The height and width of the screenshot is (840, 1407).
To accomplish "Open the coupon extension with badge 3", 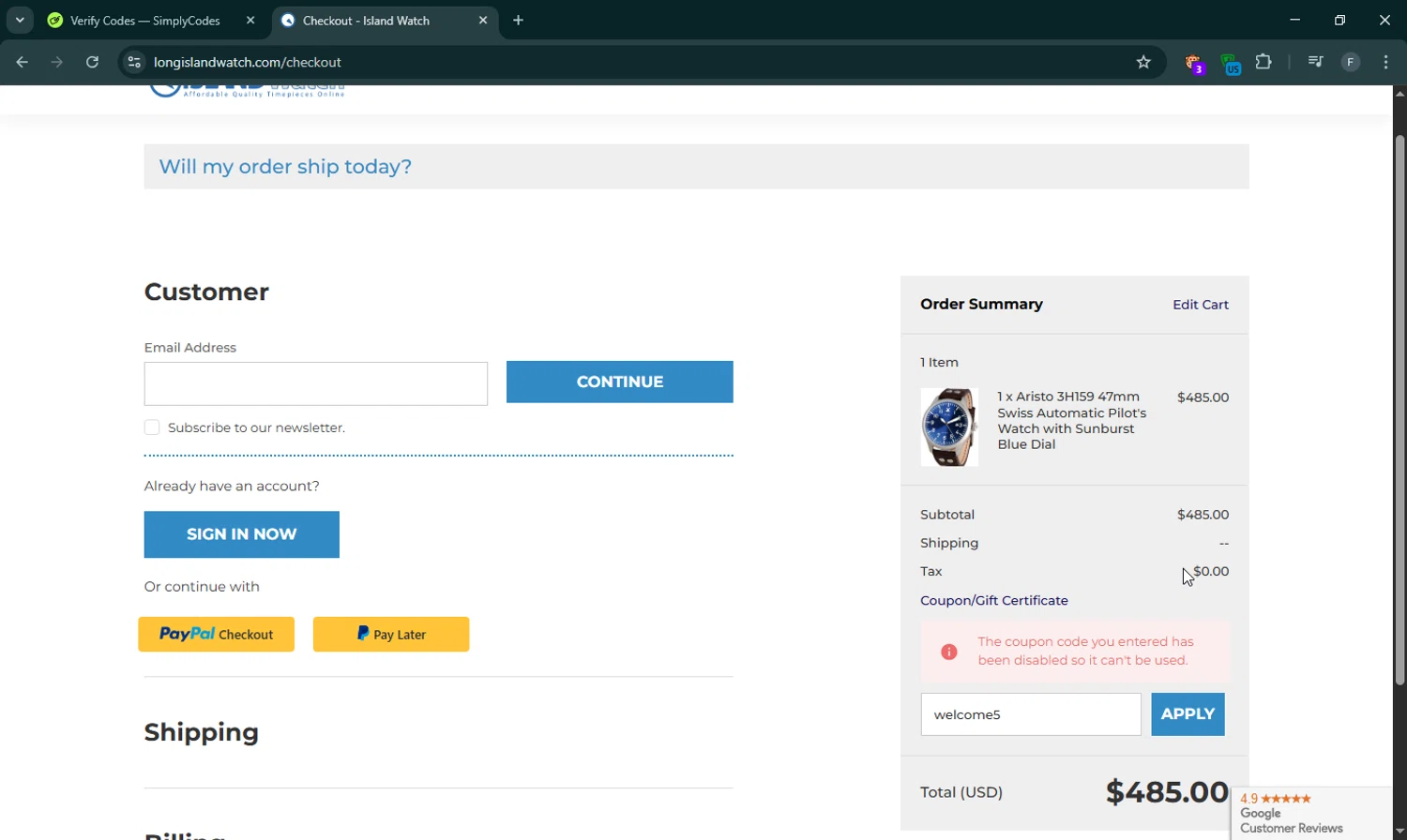I will (x=1194, y=64).
